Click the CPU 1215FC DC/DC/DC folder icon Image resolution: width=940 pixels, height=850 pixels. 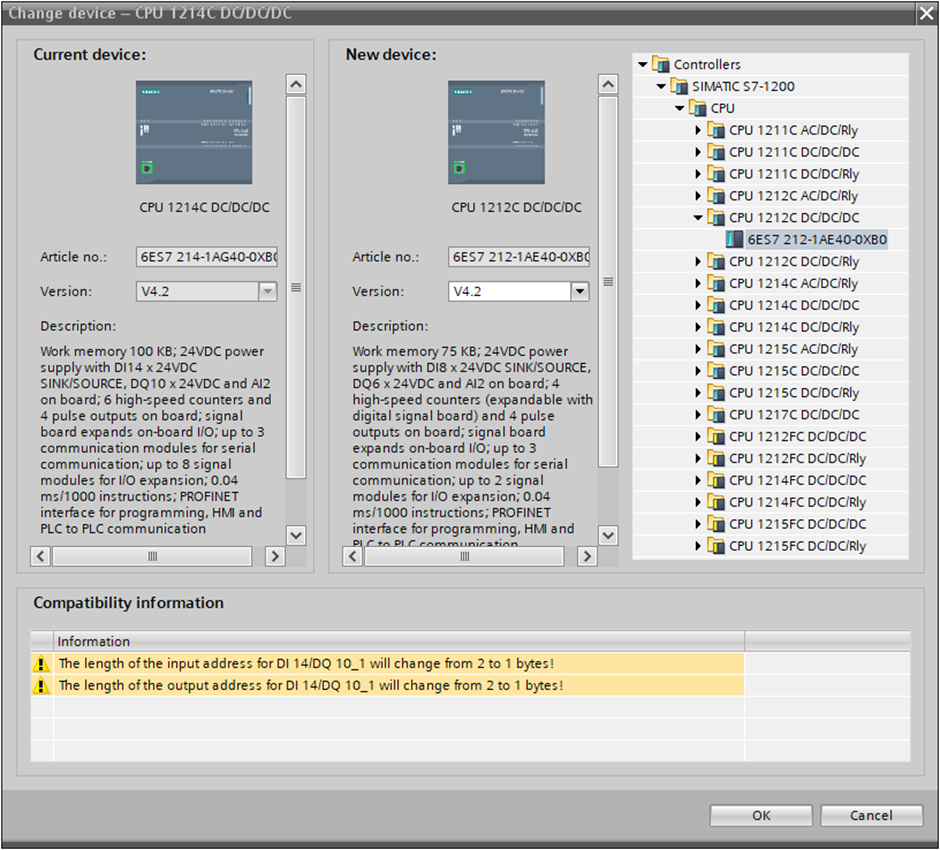[x=716, y=524]
